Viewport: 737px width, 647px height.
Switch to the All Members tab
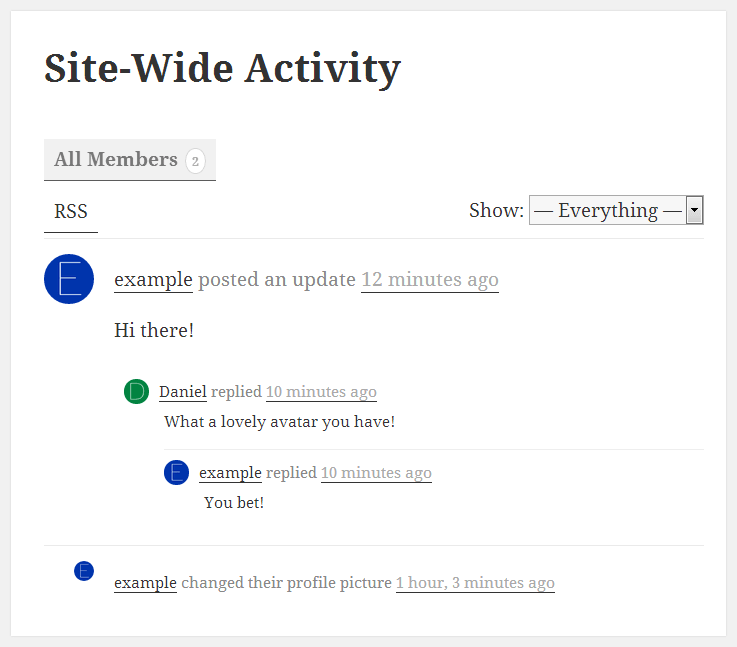[x=116, y=160]
